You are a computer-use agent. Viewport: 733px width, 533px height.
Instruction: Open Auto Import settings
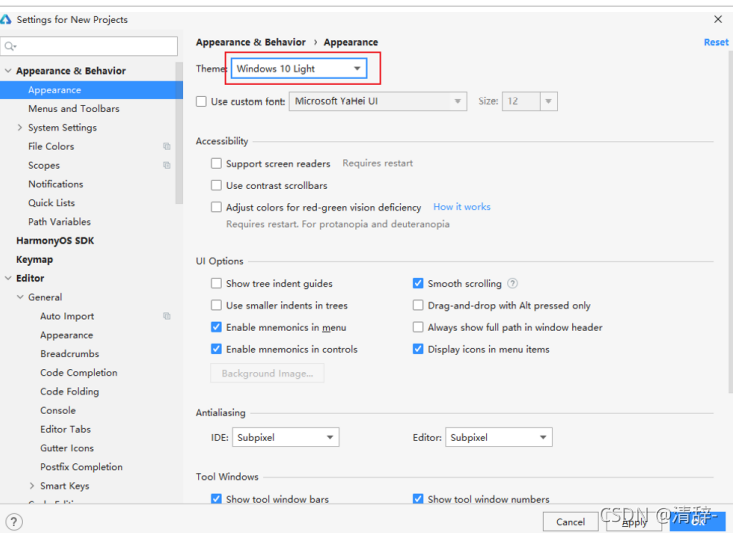[67, 316]
